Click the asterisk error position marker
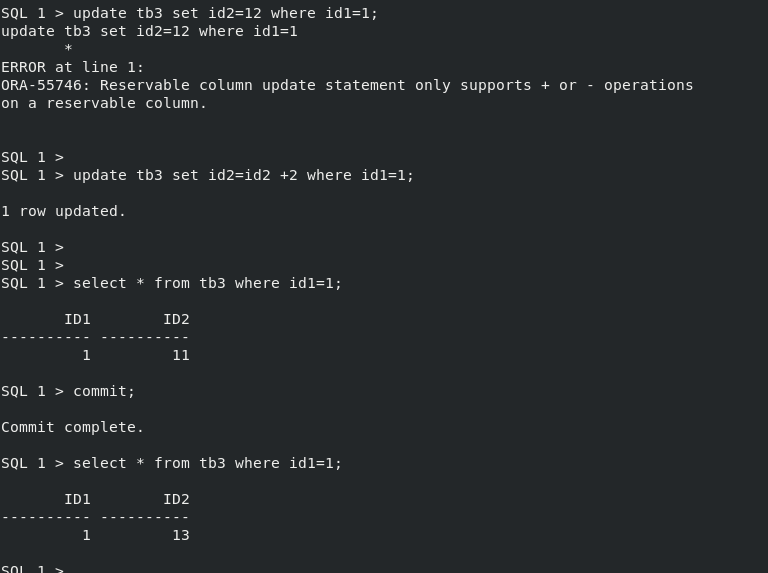This screenshot has height=573, width=768. 68,49
